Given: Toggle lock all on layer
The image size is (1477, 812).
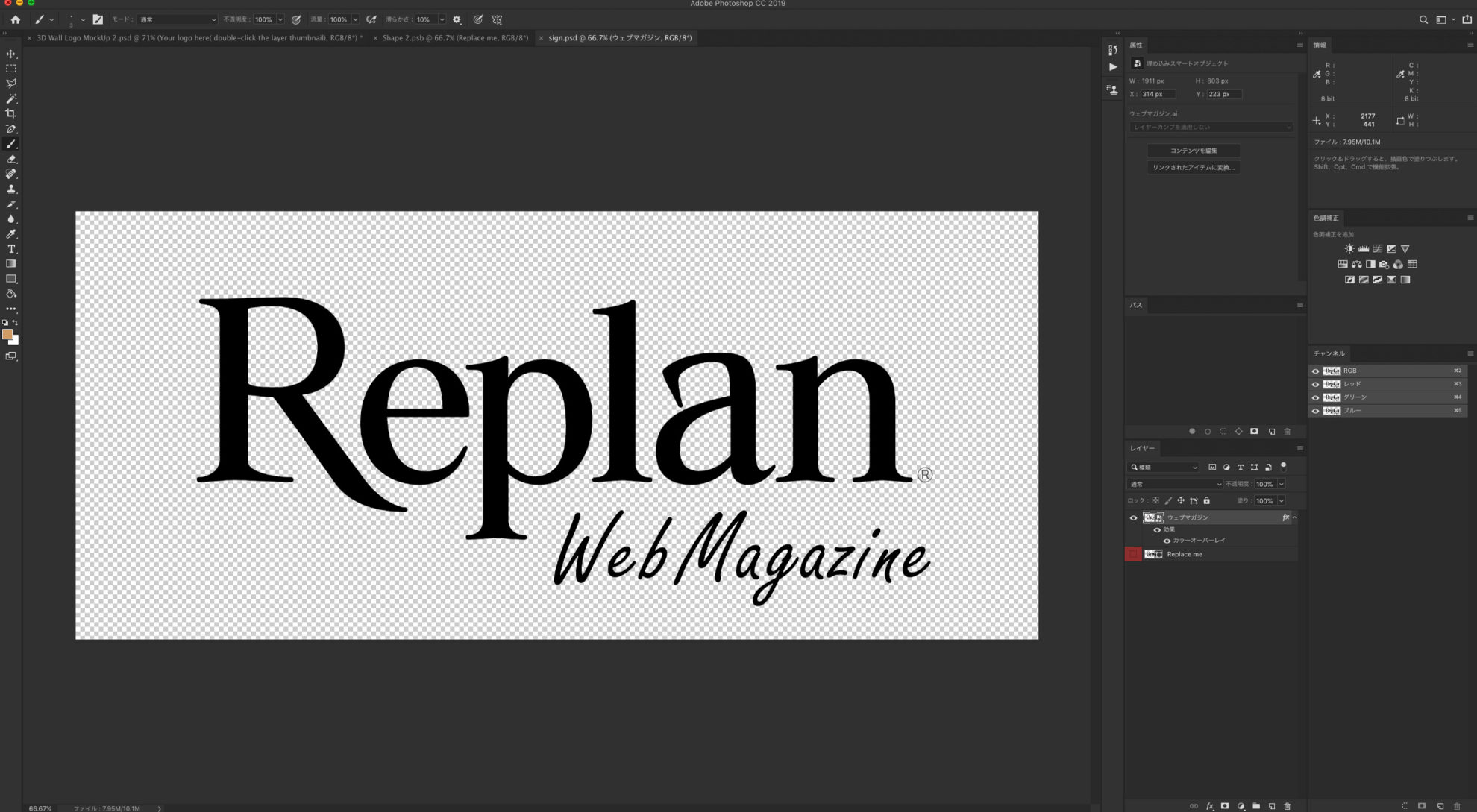Looking at the screenshot, I should pos(1206,501).
